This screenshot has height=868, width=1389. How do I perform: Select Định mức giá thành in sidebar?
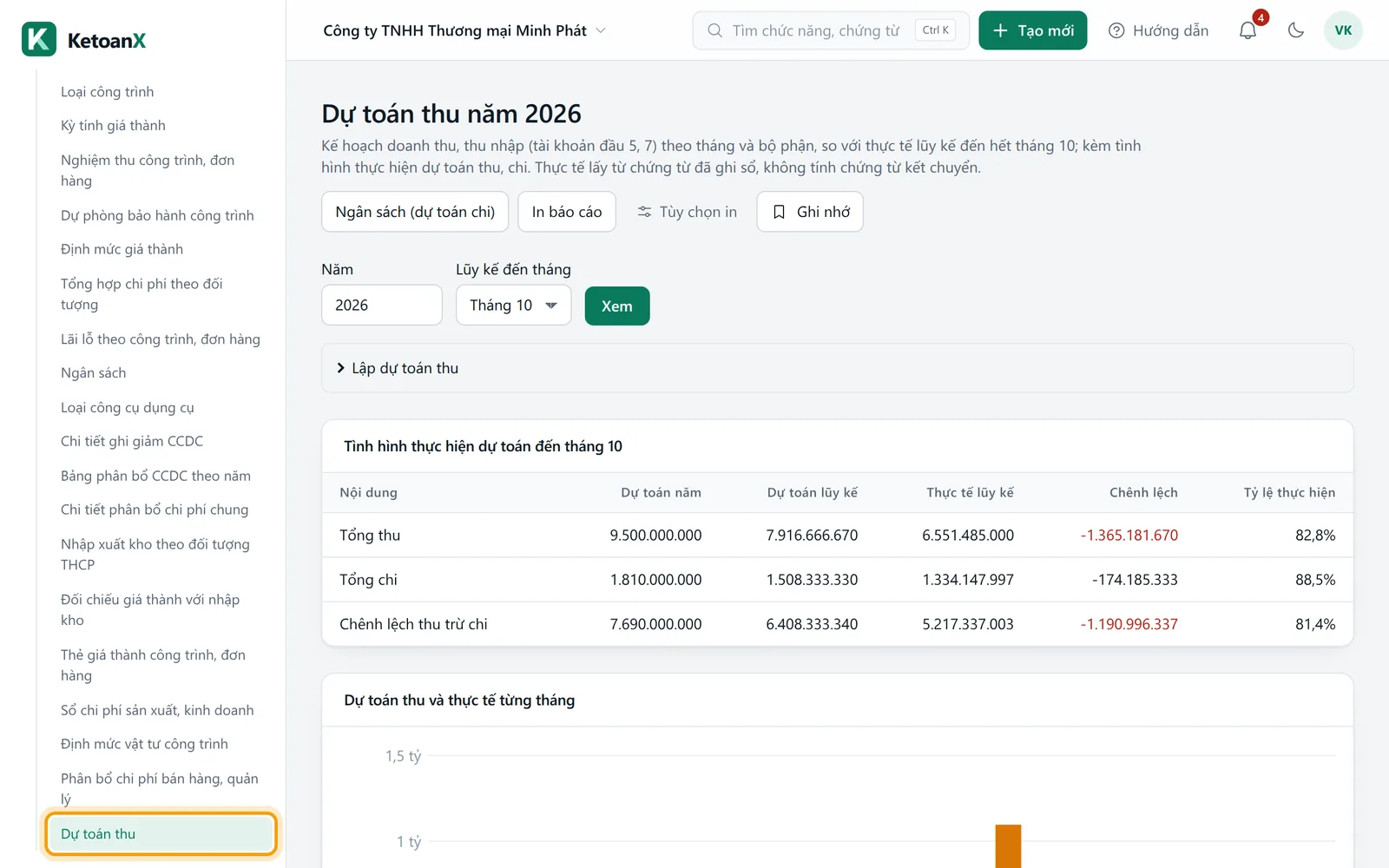(122, 250)
